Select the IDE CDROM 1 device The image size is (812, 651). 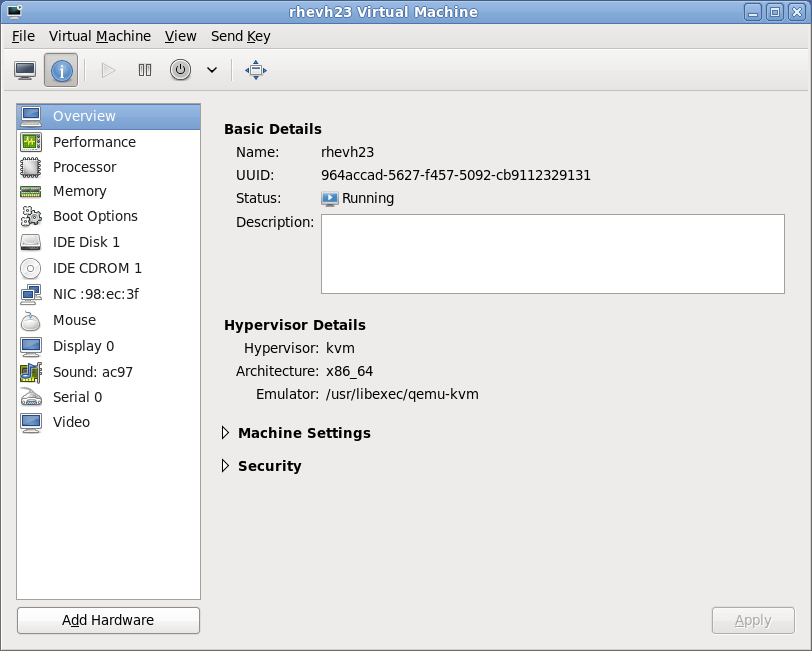pyautogui.click(x=96, y=268)
